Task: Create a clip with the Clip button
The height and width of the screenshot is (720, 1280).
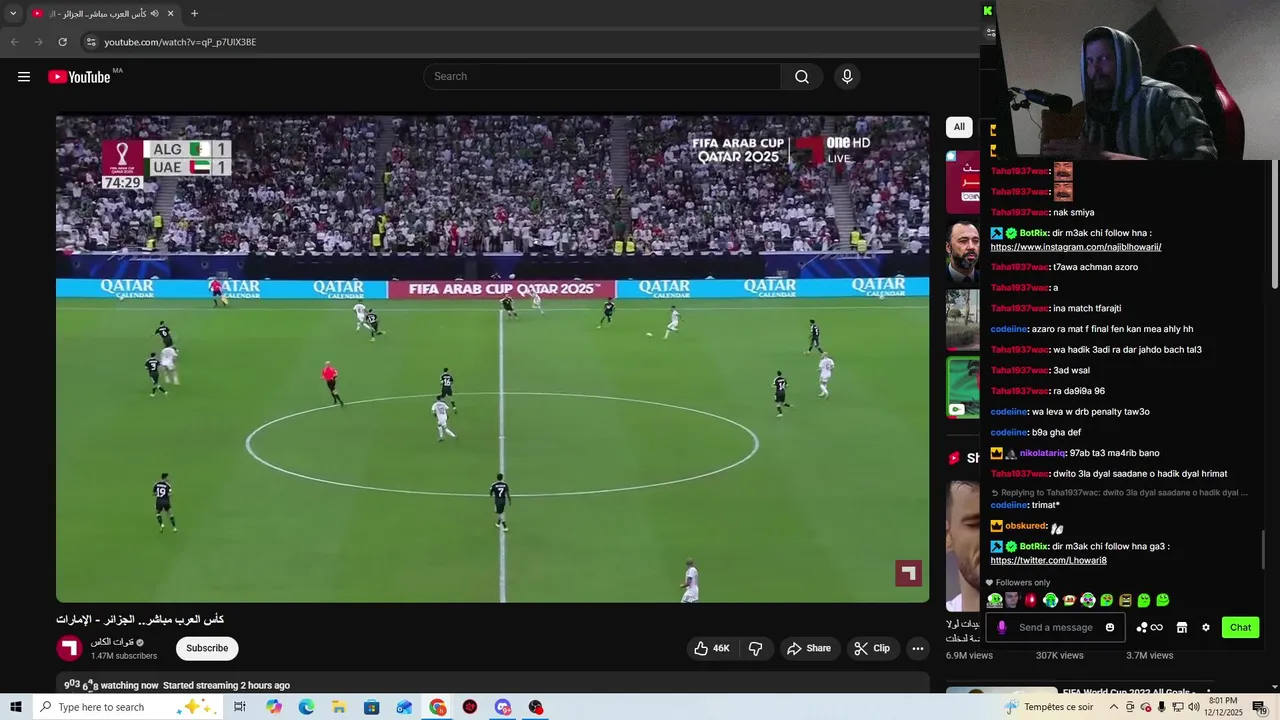Action: (x=872, y=648)
